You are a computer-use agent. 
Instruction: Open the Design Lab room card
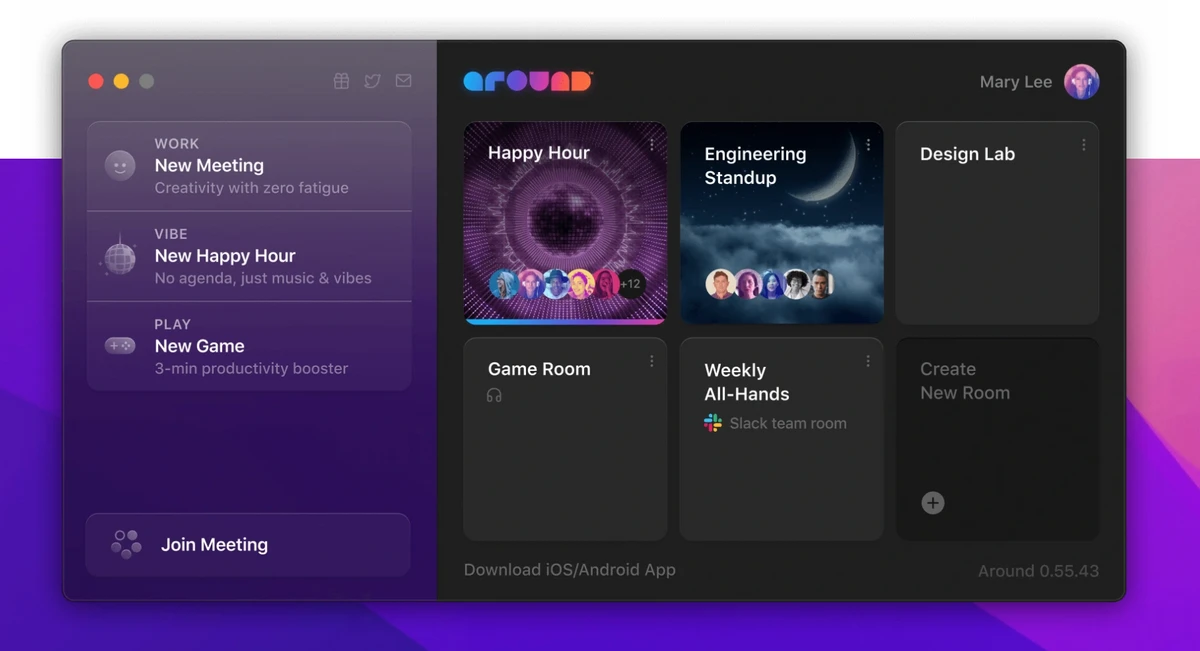998,223
